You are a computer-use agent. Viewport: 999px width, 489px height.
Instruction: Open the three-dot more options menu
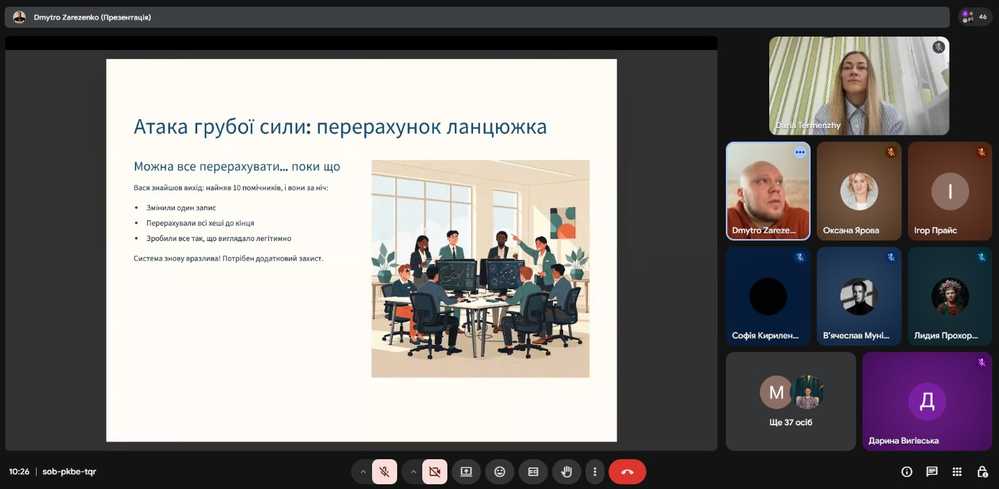tap(595, 471)
